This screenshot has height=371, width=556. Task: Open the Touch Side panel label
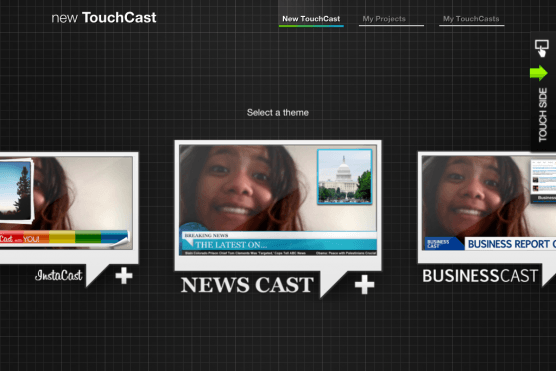coord(543,115)
